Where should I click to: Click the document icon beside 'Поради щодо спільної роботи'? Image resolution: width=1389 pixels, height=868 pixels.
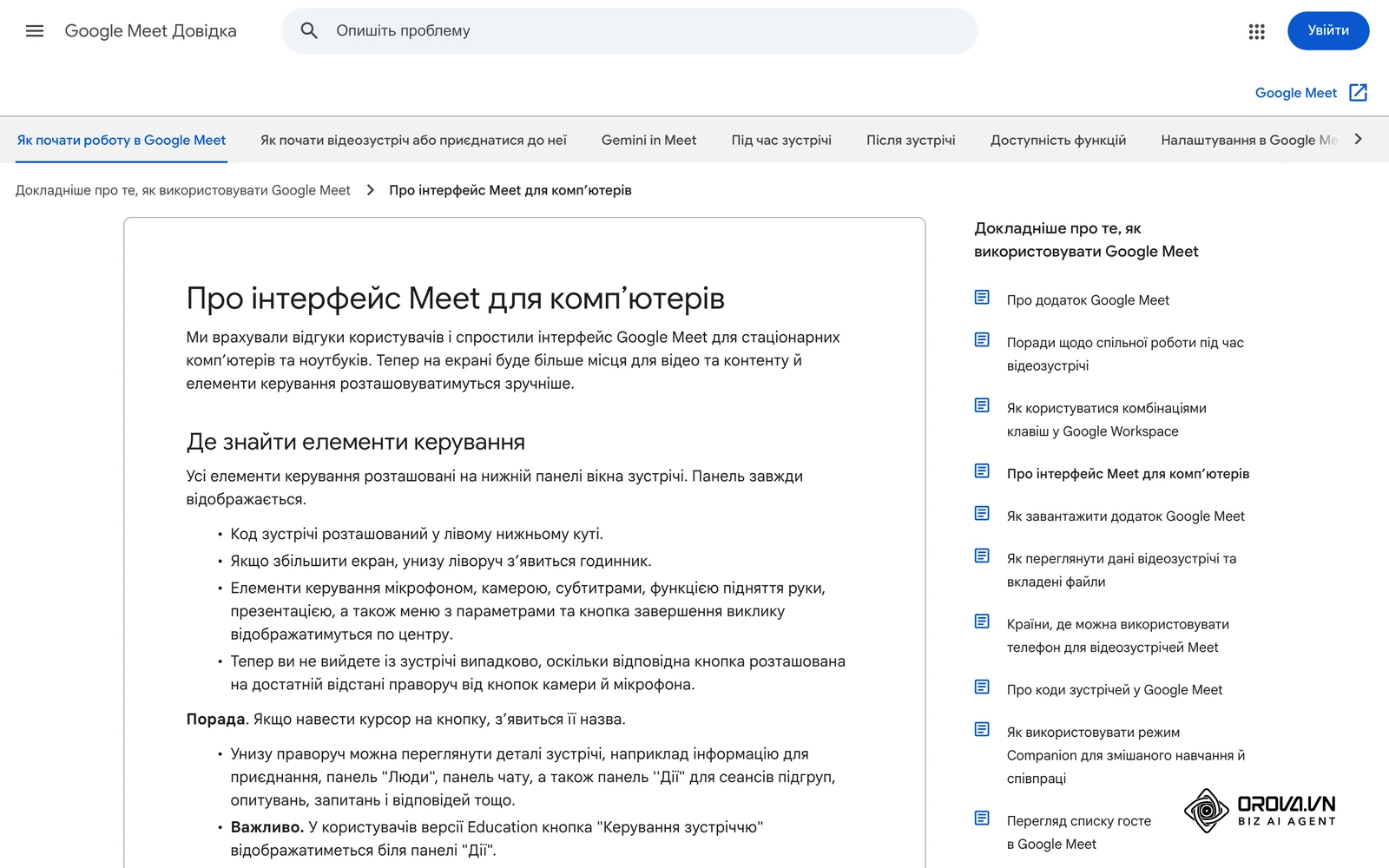tap(982, 340)
